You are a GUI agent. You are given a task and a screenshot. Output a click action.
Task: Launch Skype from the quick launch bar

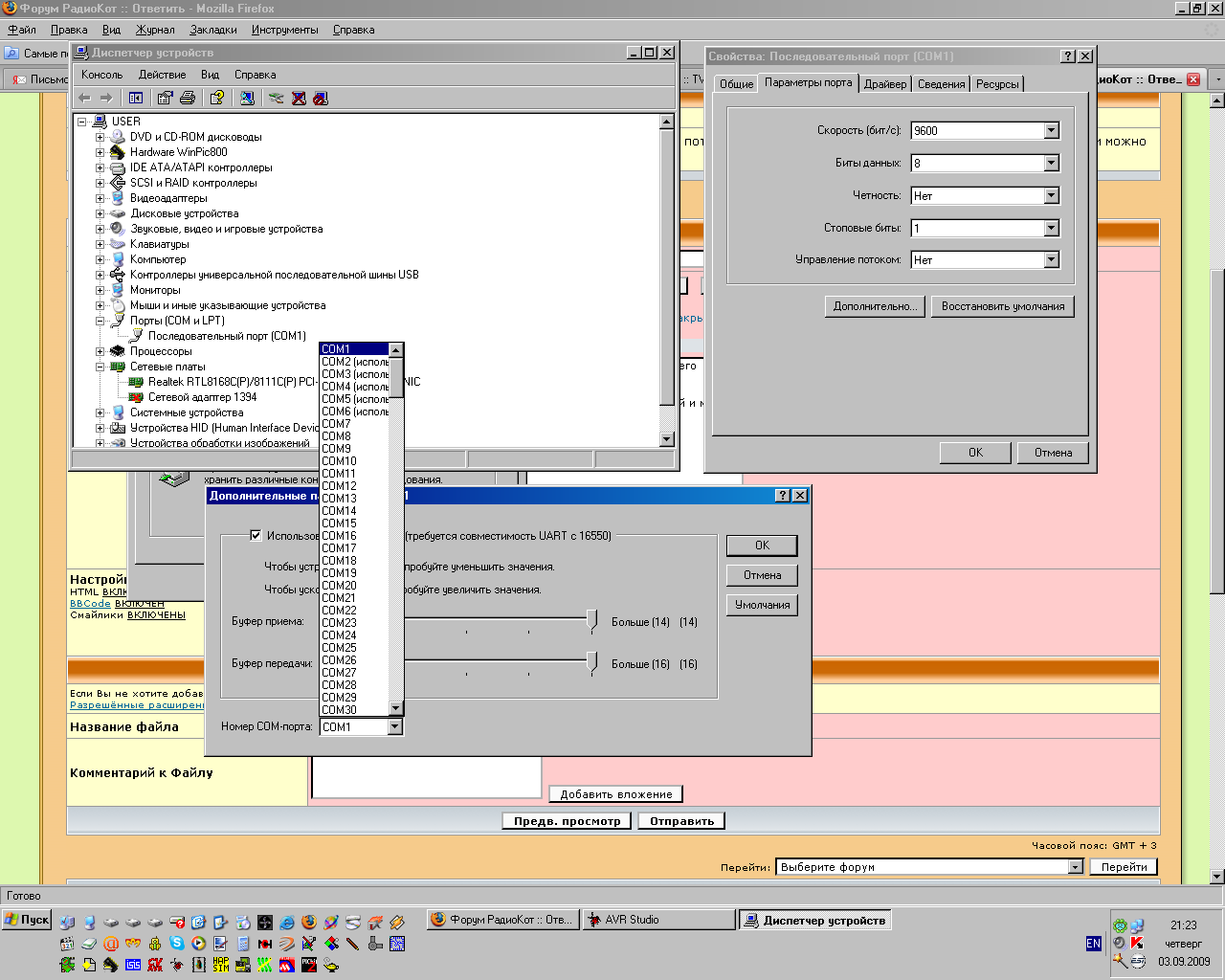[177, 944]
